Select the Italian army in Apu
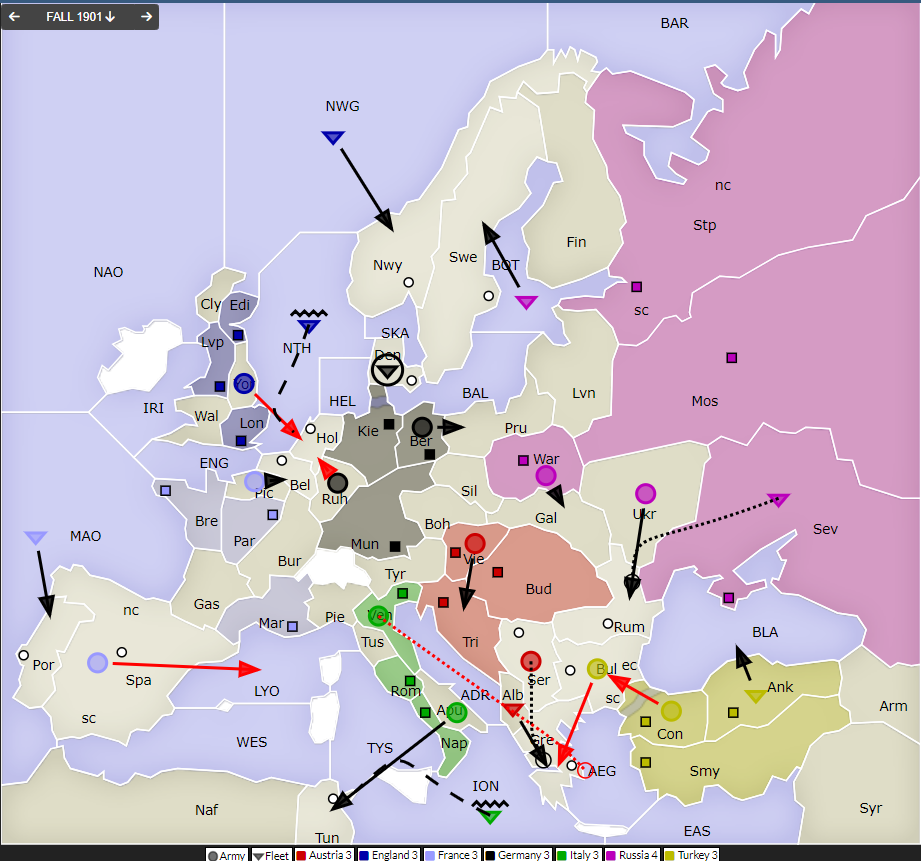The image size is (921, 861). [x=456, y=712]
